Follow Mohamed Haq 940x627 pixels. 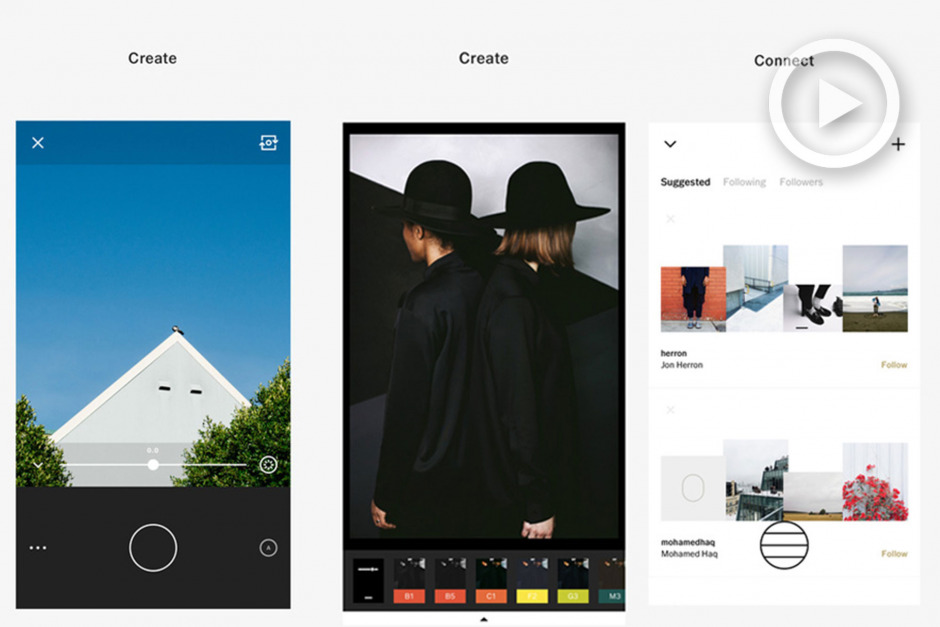894,554
